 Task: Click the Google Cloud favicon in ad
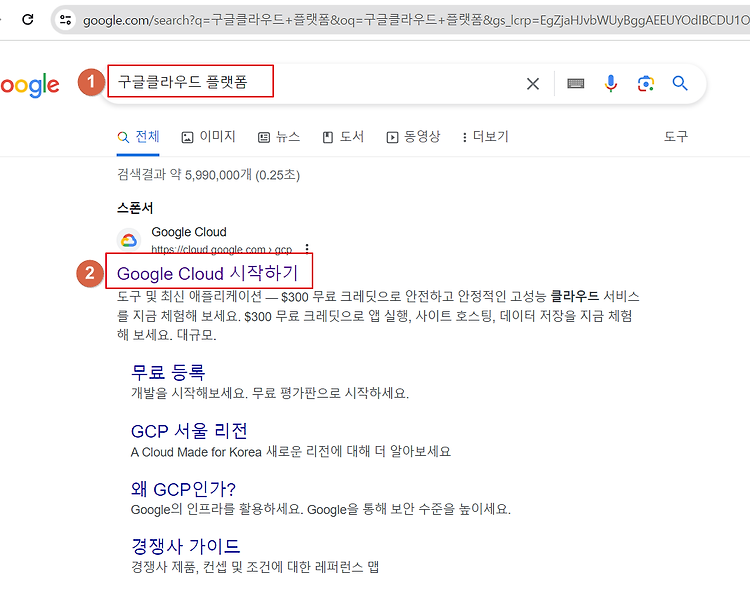[129, 240]
